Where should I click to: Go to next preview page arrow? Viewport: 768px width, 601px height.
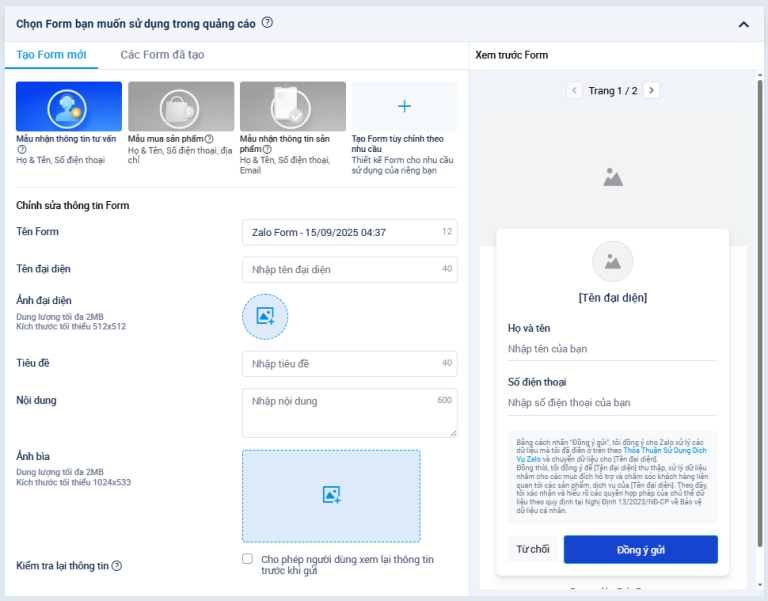click(x=651, y=90)
